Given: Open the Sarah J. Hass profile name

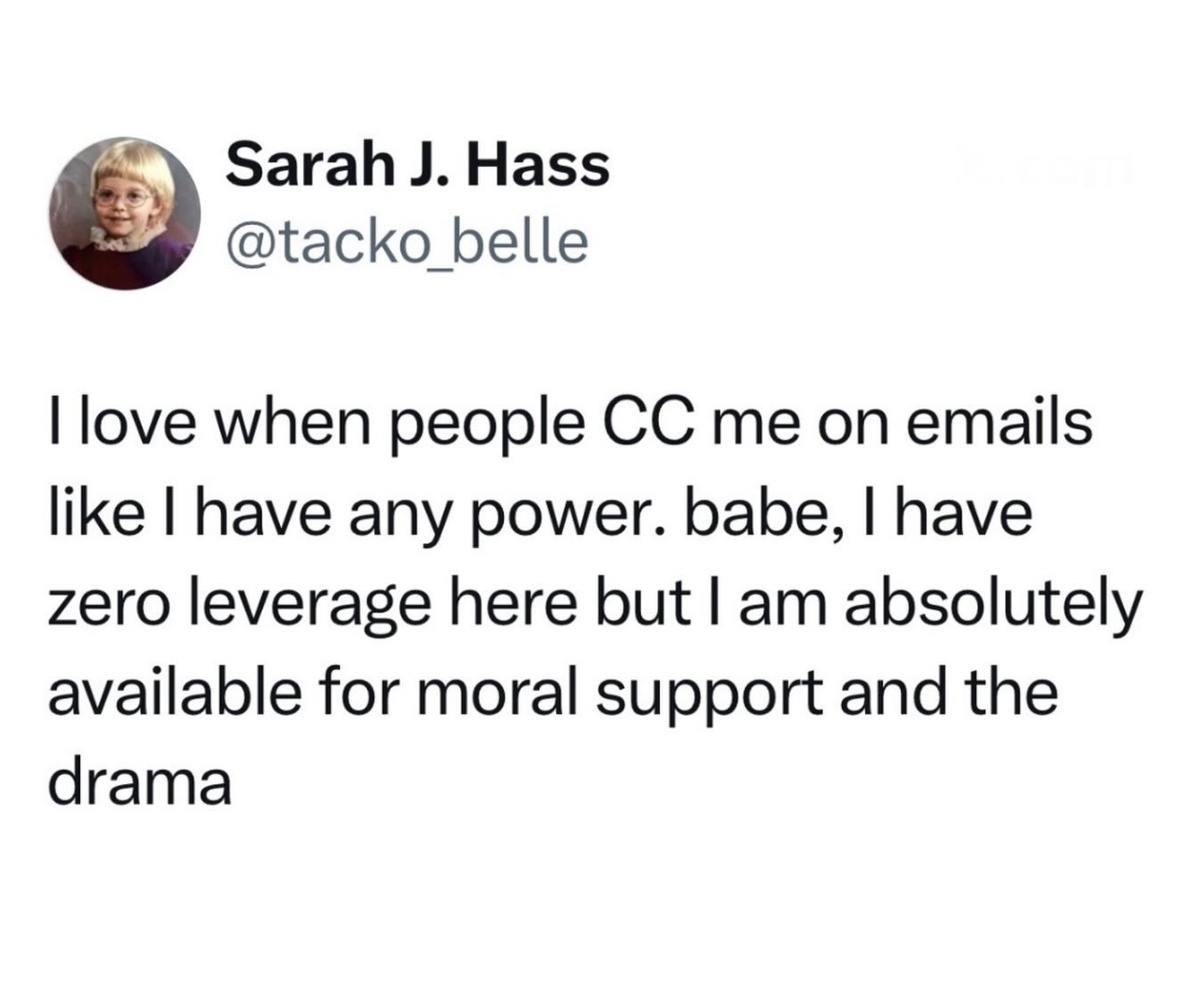Looking at the screenshot, I should click(416, 166).
